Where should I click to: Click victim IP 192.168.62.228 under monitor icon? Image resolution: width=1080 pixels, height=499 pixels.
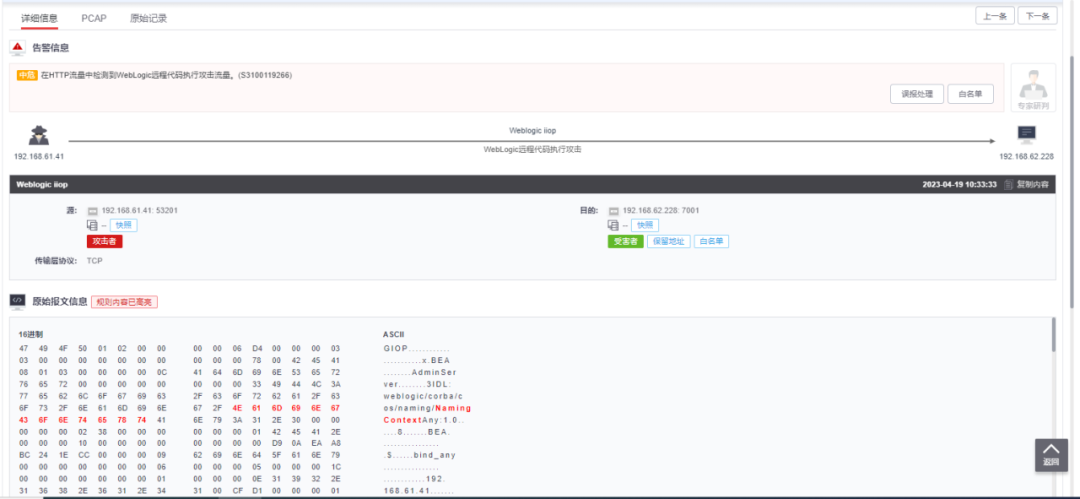[1026, 156]
